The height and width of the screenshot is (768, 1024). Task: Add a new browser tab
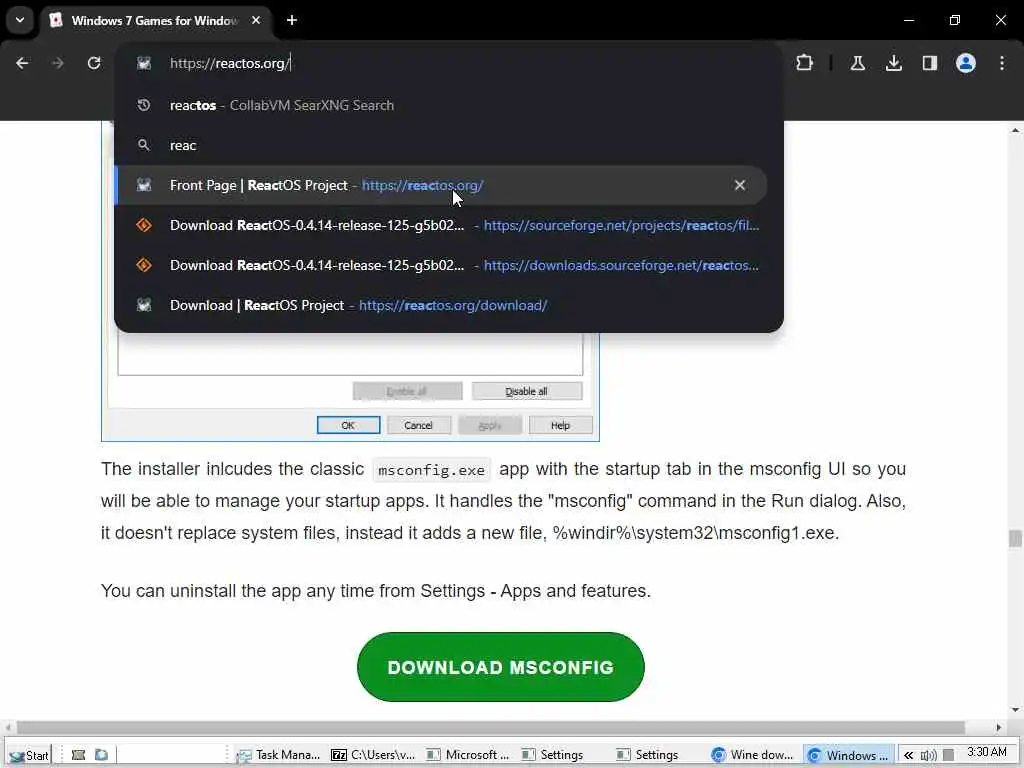292,20
